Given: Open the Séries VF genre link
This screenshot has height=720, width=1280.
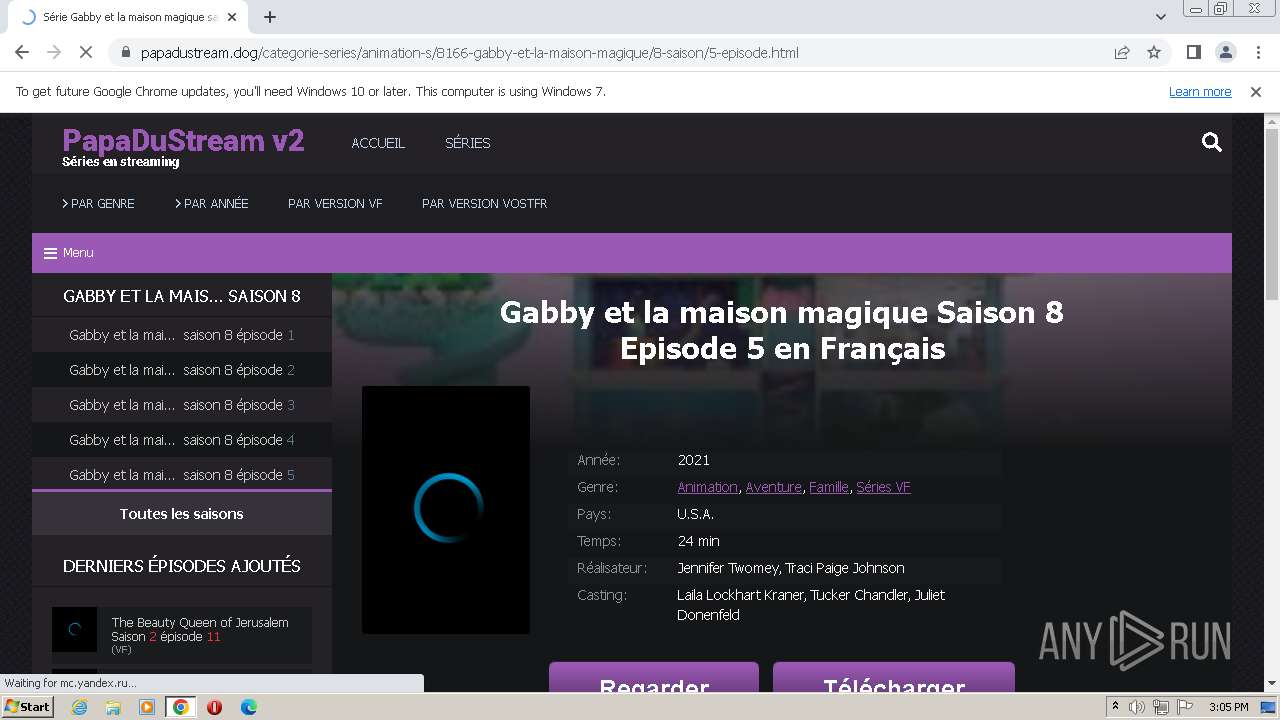Looking at the screenshot, I should pyautogui.click(x=883, y=487).
